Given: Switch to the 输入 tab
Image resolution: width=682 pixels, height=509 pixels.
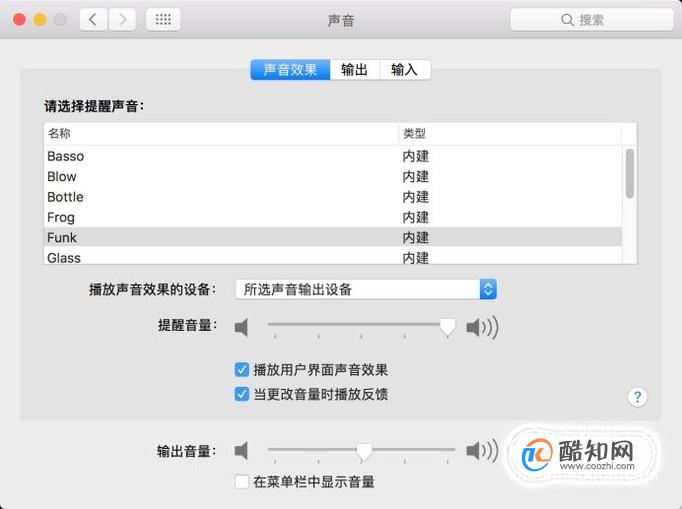Looking at the screenshot, I should pos(405,70).
